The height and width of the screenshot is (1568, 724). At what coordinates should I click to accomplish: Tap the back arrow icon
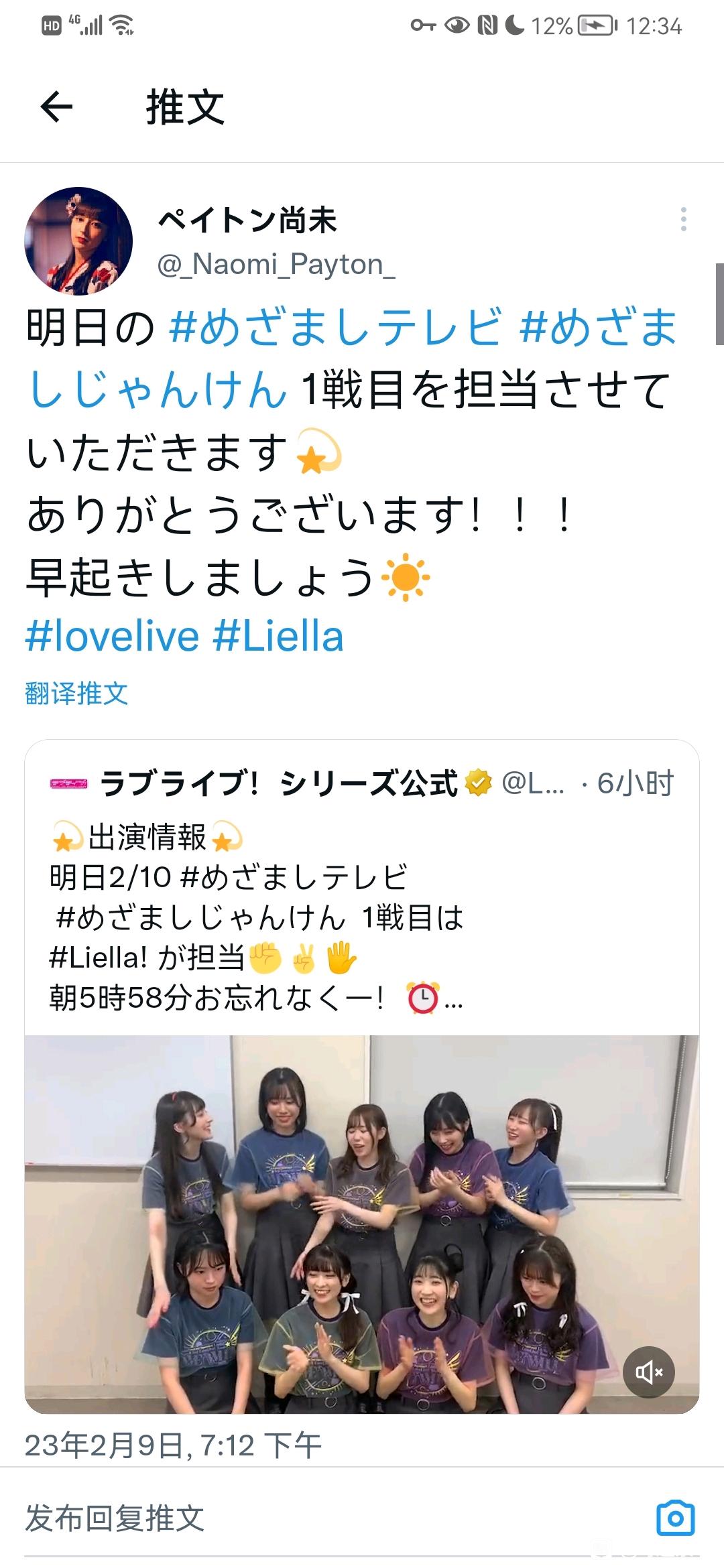(56, 107)
